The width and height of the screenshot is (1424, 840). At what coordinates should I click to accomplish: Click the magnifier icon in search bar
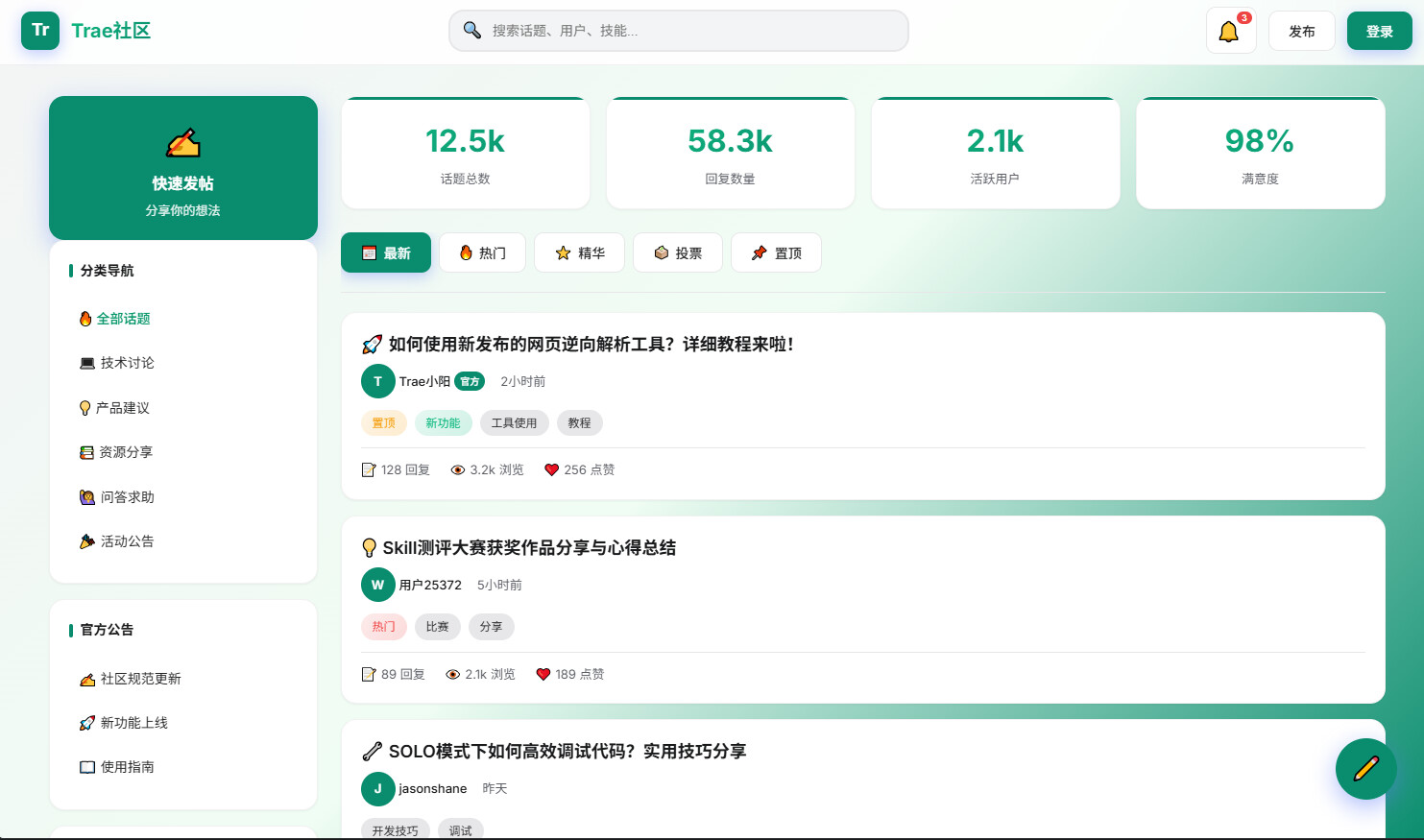[x=472, y=31]
